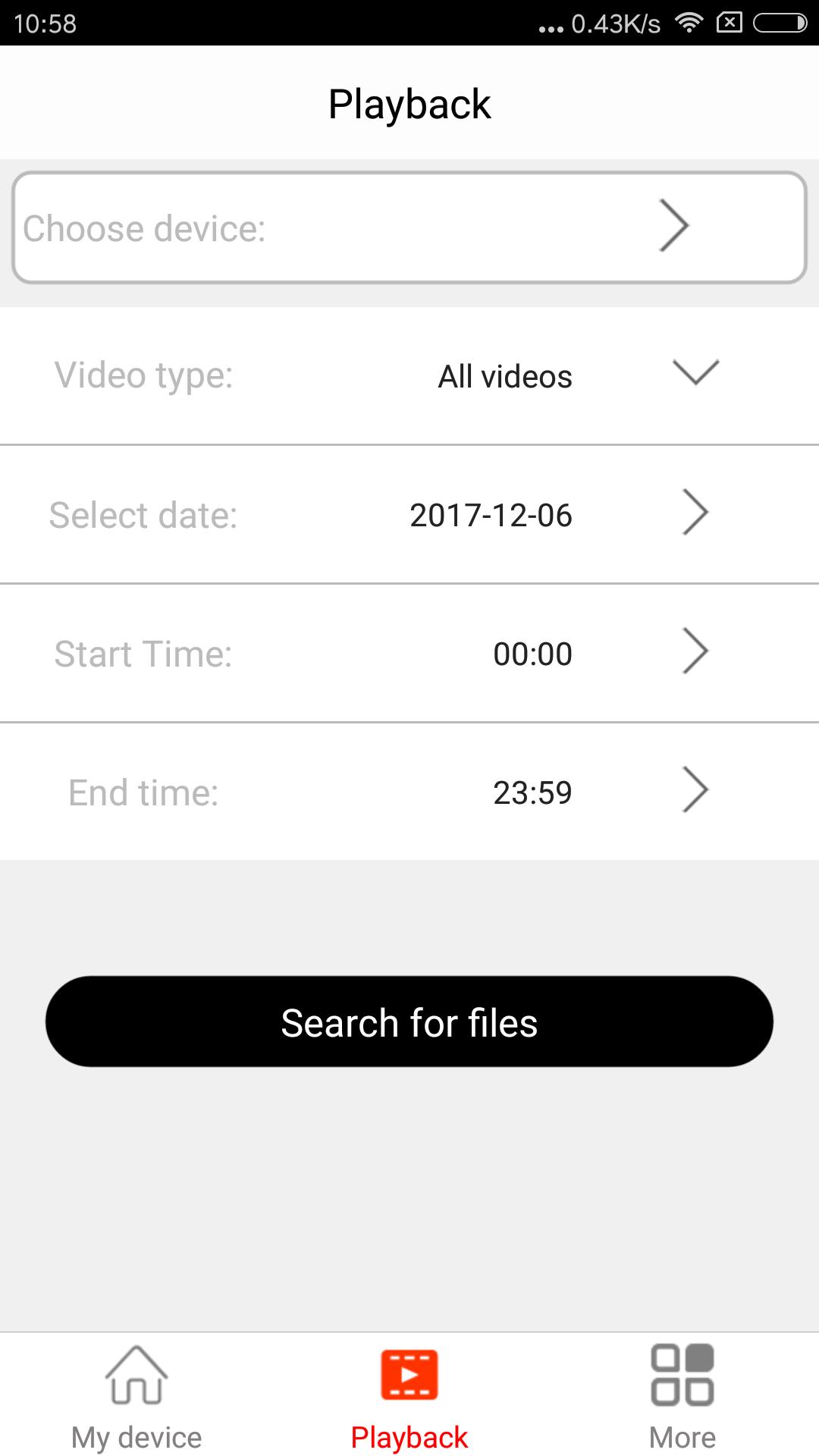Viewport: 819px width, 1456px height.
Task: Tap the 2017-12-06 date value
Action: pyautogui.click(x=491, y=516)
